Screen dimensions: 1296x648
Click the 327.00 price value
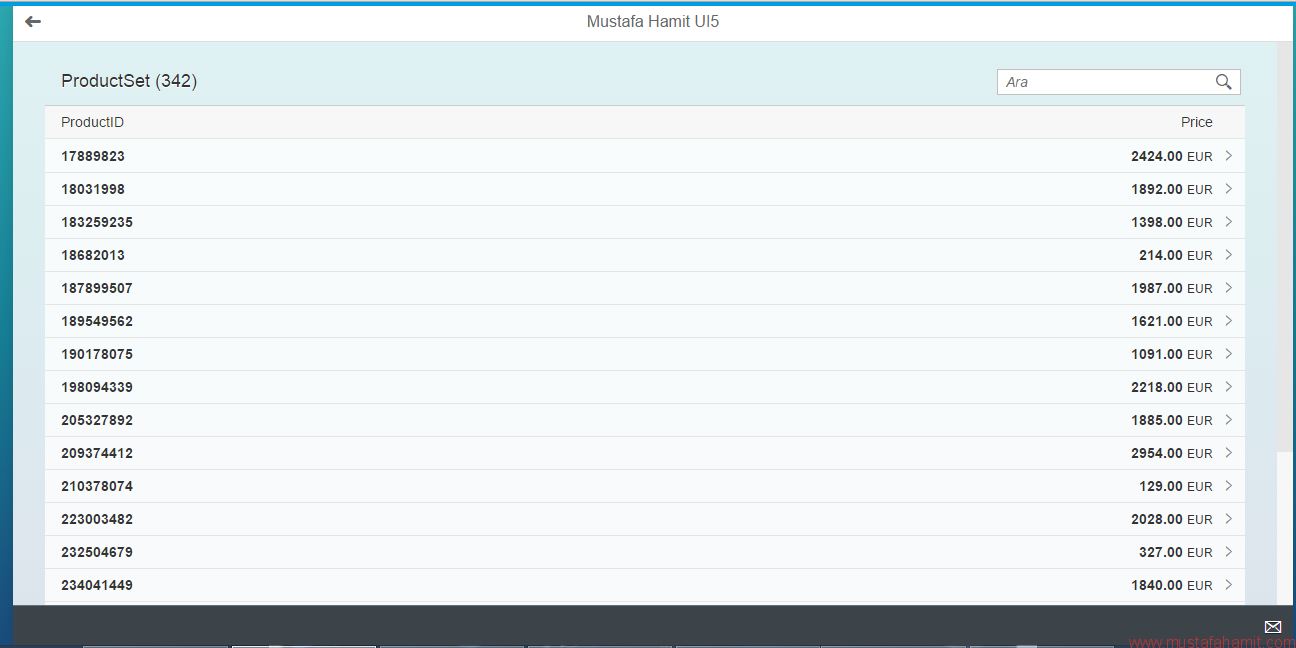pyautogui.click(x=1161, y=552)
